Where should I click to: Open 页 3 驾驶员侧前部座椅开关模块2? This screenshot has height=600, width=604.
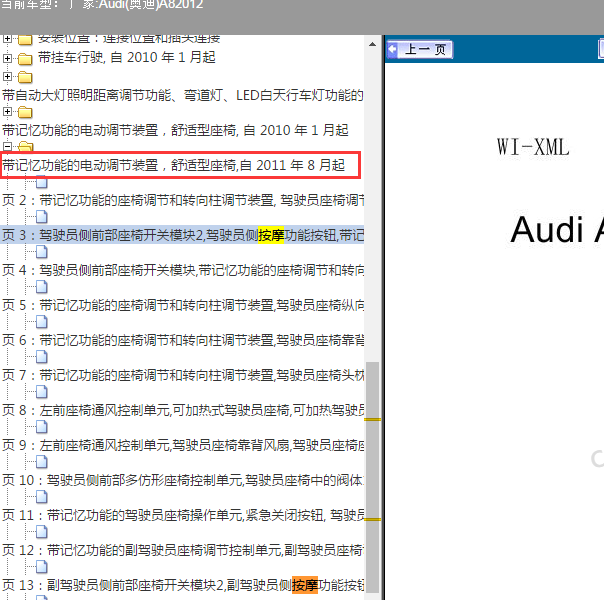[183, 235]
